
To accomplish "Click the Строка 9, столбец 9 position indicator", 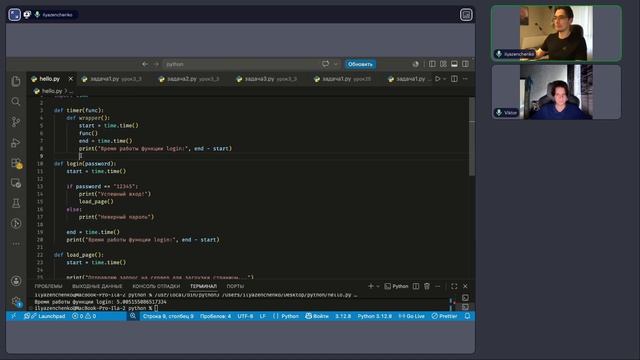I will (168, 316).
